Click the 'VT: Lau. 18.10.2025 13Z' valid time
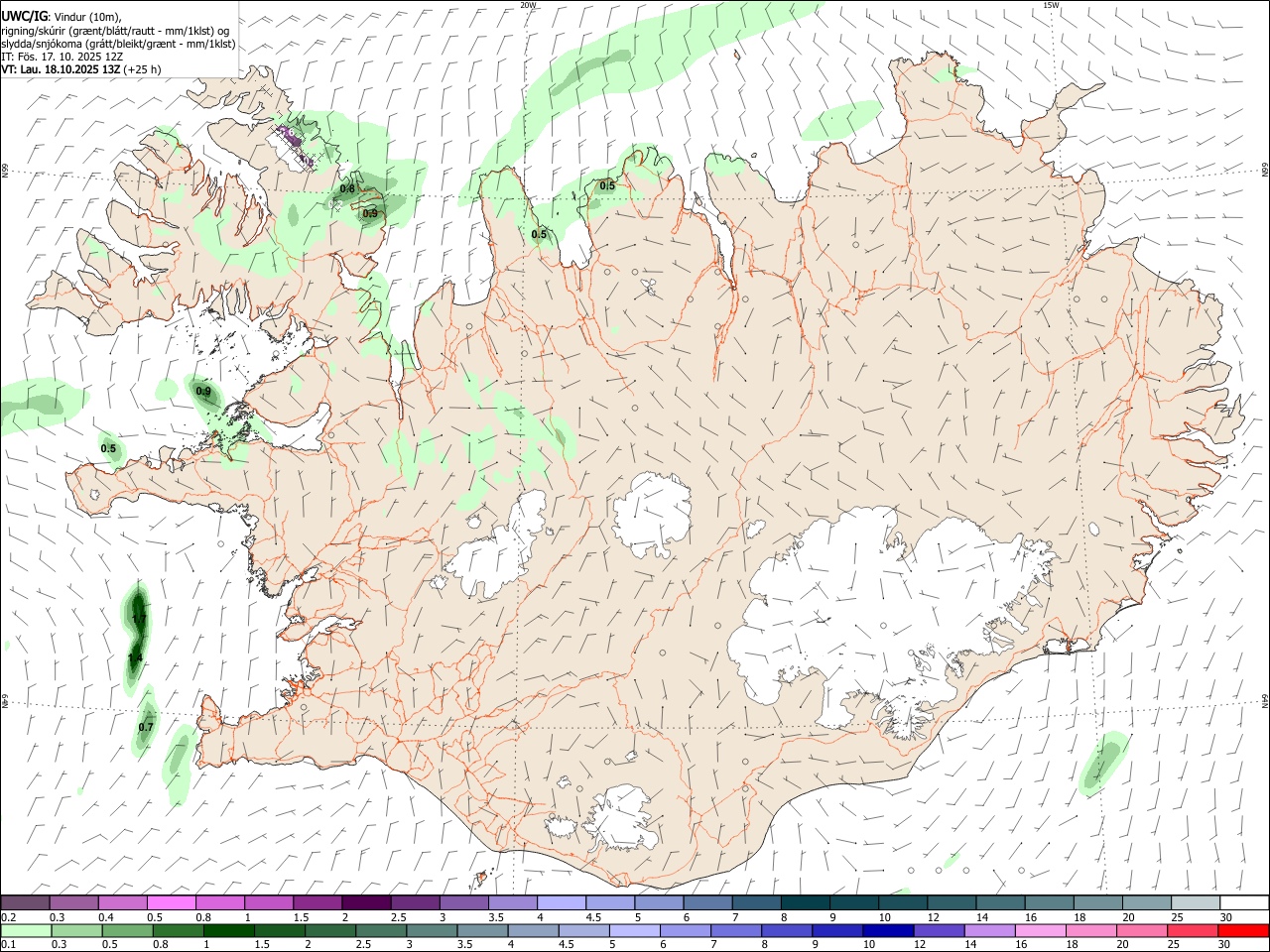The image size is (1270, 952). tap(61, 69)
